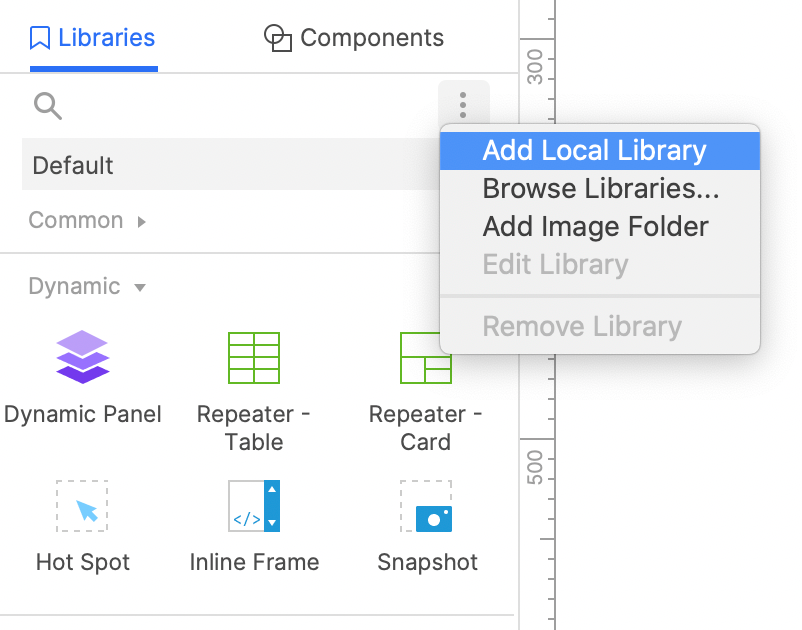This screenshot has height=630, width=802.
Task: Choose the Repeater - Card widget icon
Action: click(426, 357)
